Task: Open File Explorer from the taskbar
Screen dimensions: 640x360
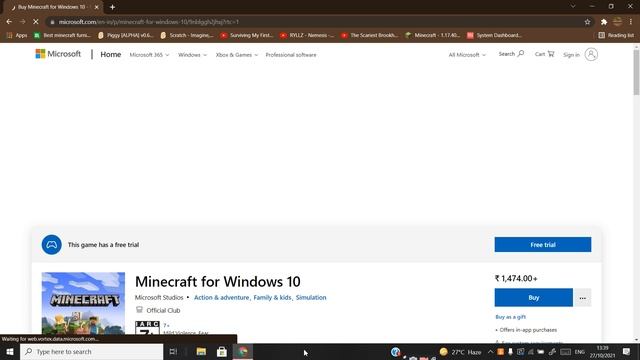Action: [x=201, y=351]
